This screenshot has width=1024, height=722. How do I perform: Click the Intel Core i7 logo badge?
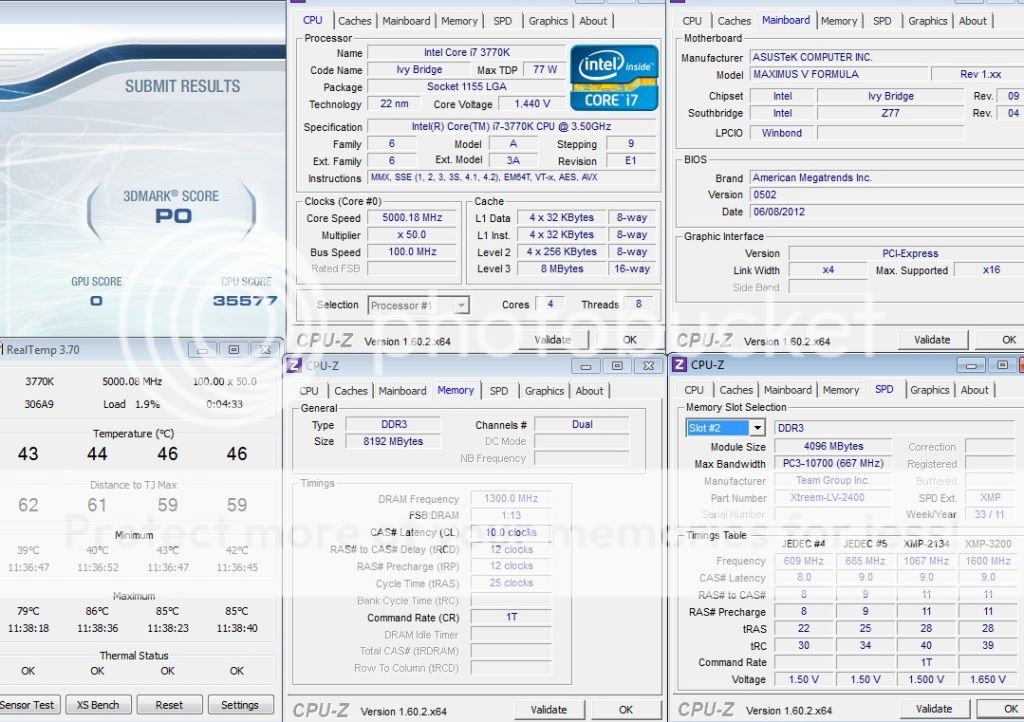coord(614,78)
